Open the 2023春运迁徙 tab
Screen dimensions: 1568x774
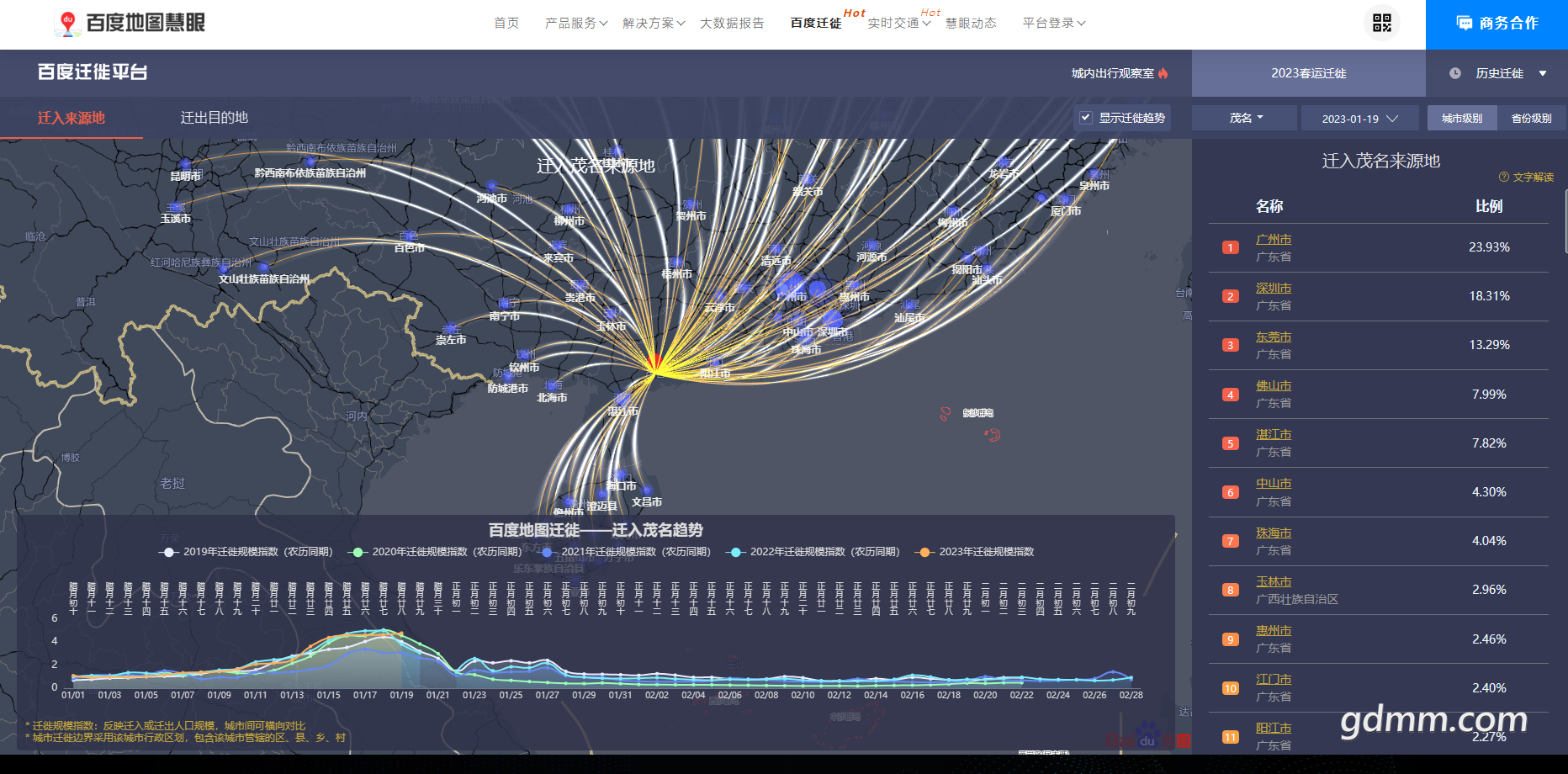click(1309, 73)
